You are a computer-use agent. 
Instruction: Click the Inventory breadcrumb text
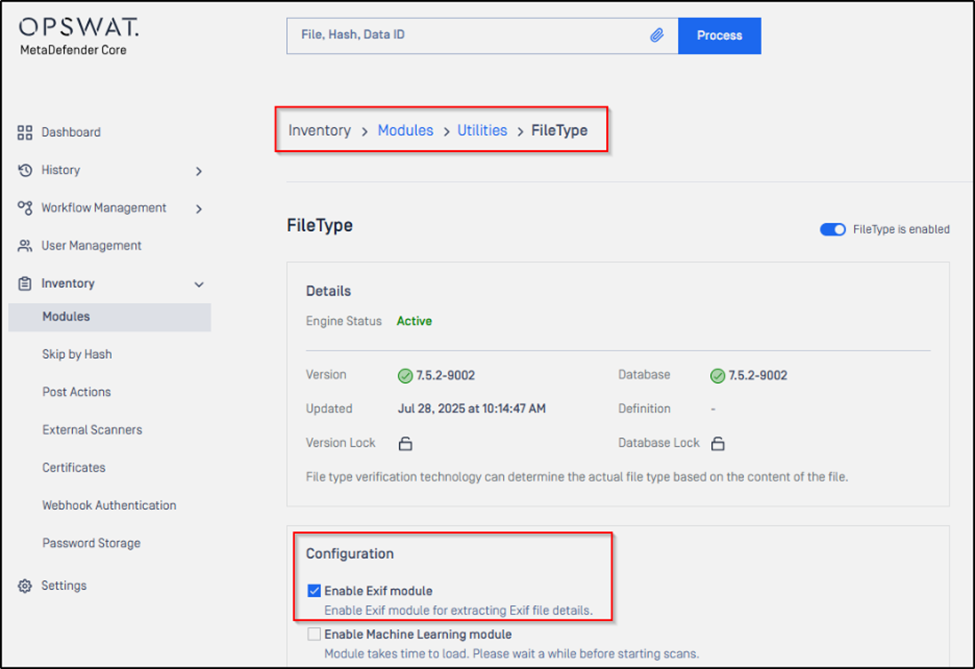pos(320,131)
